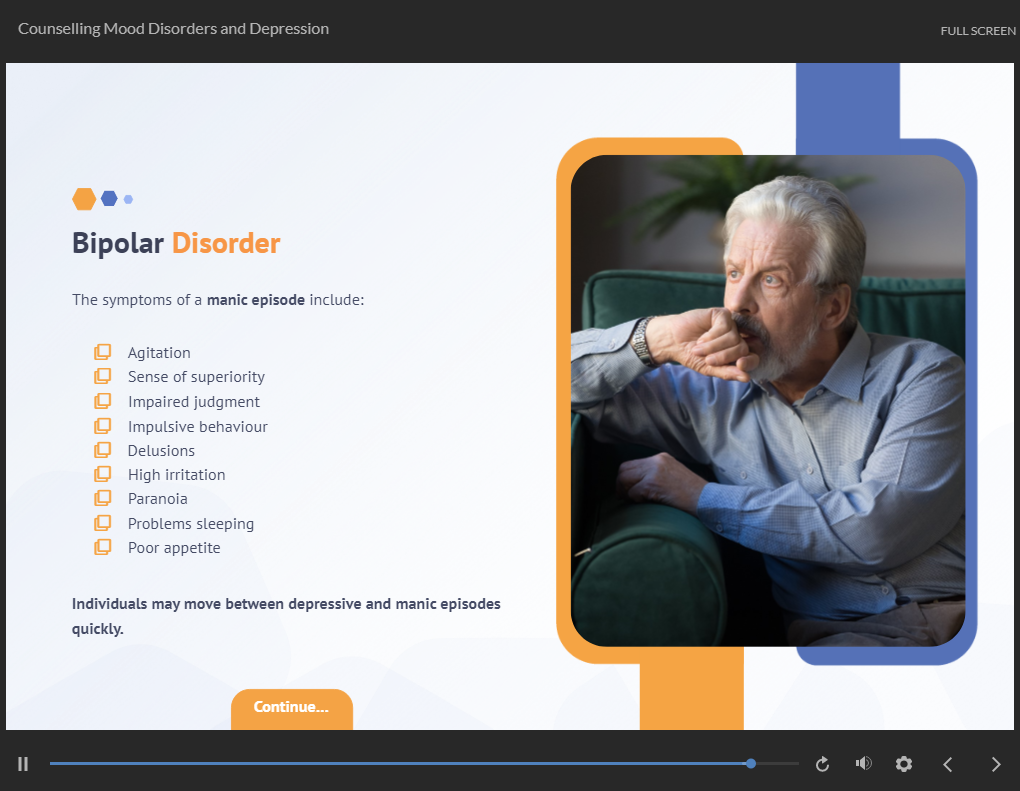Click the blue seek bar handle
This screenshot has width=1020, height=791.
coord(751,763)
